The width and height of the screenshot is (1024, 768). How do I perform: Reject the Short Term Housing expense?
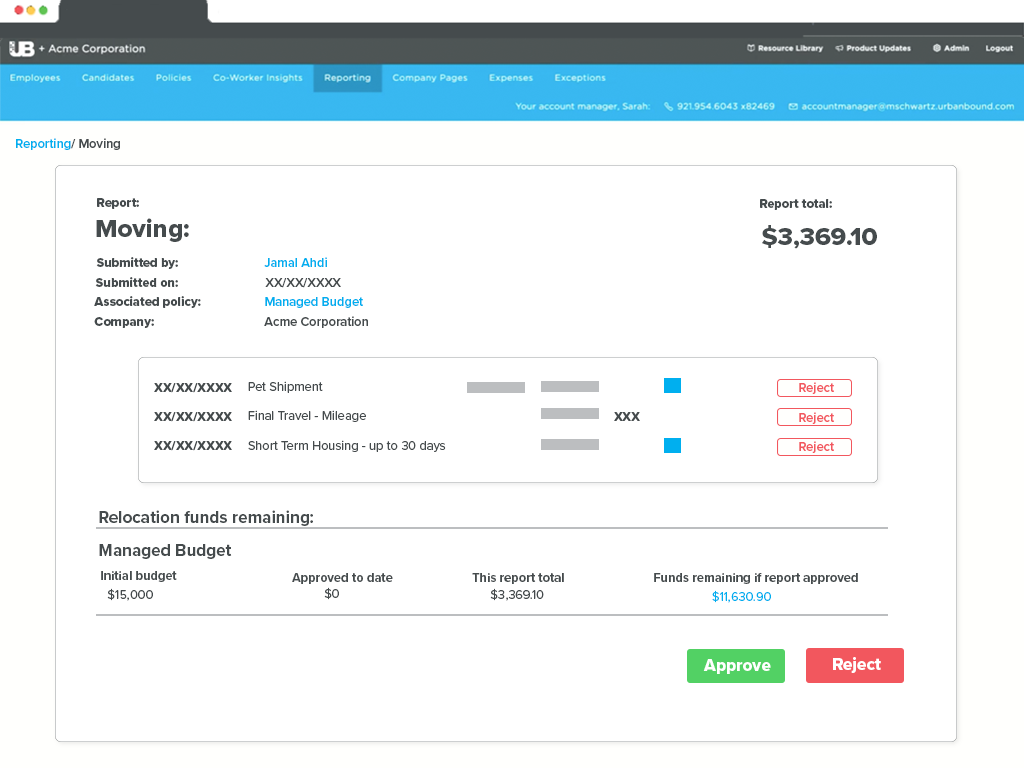[x=814, y=447]
